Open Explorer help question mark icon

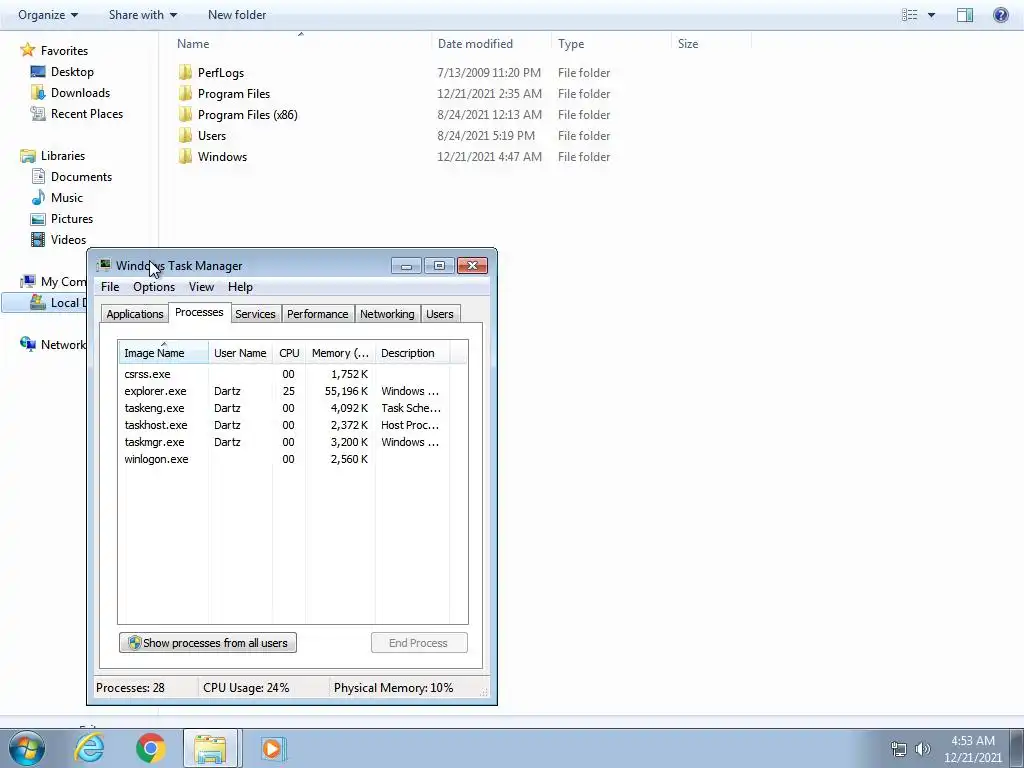point(1000,14)
